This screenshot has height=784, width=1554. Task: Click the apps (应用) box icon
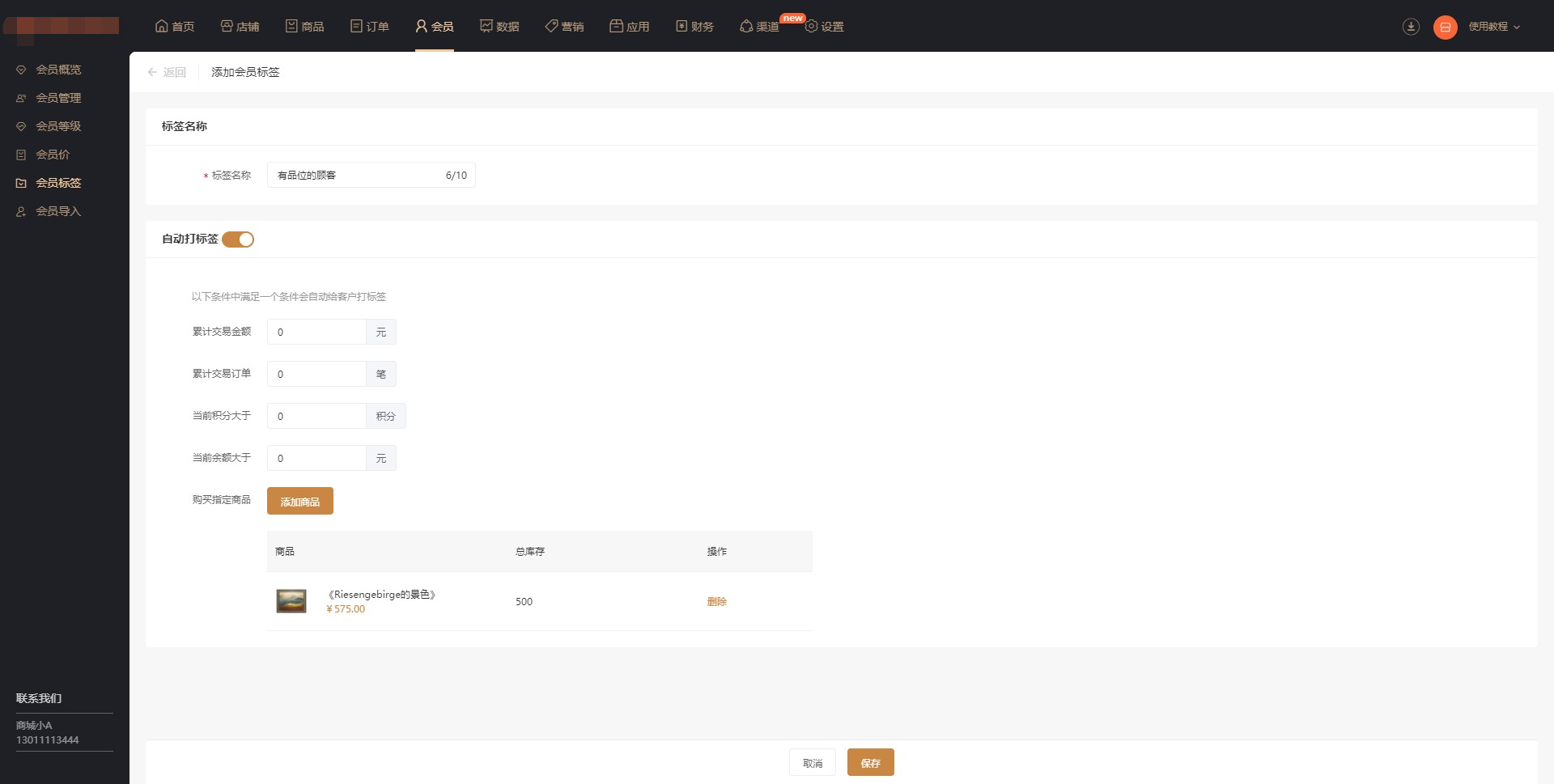pyautogui.click(x=616, y=26)
